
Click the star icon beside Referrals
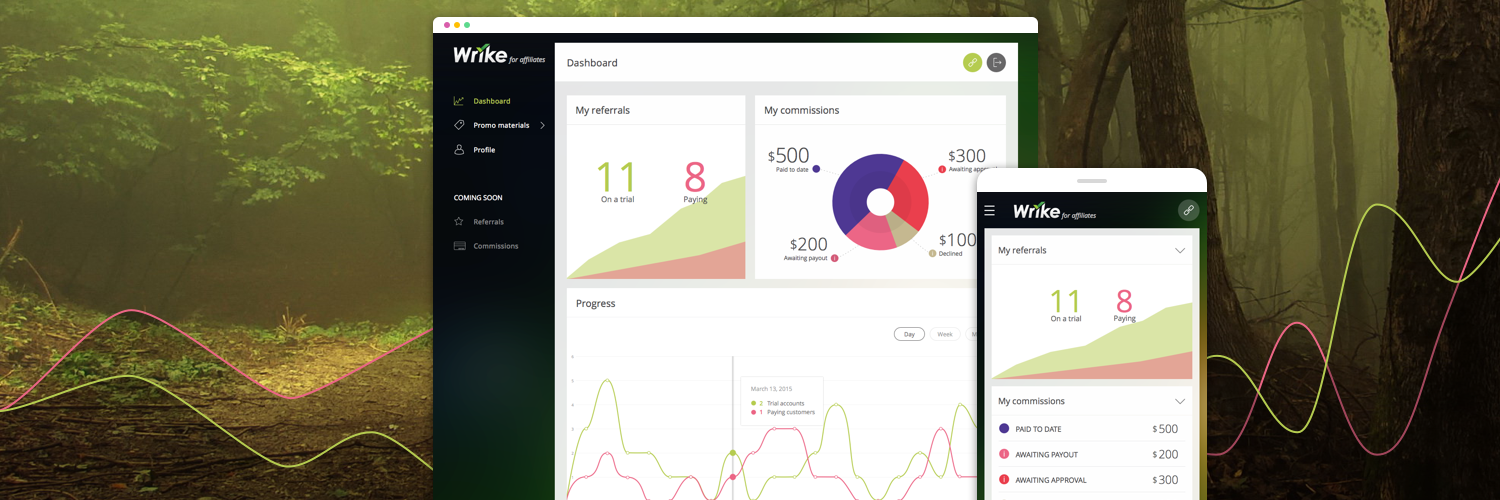tap(459, 221)
